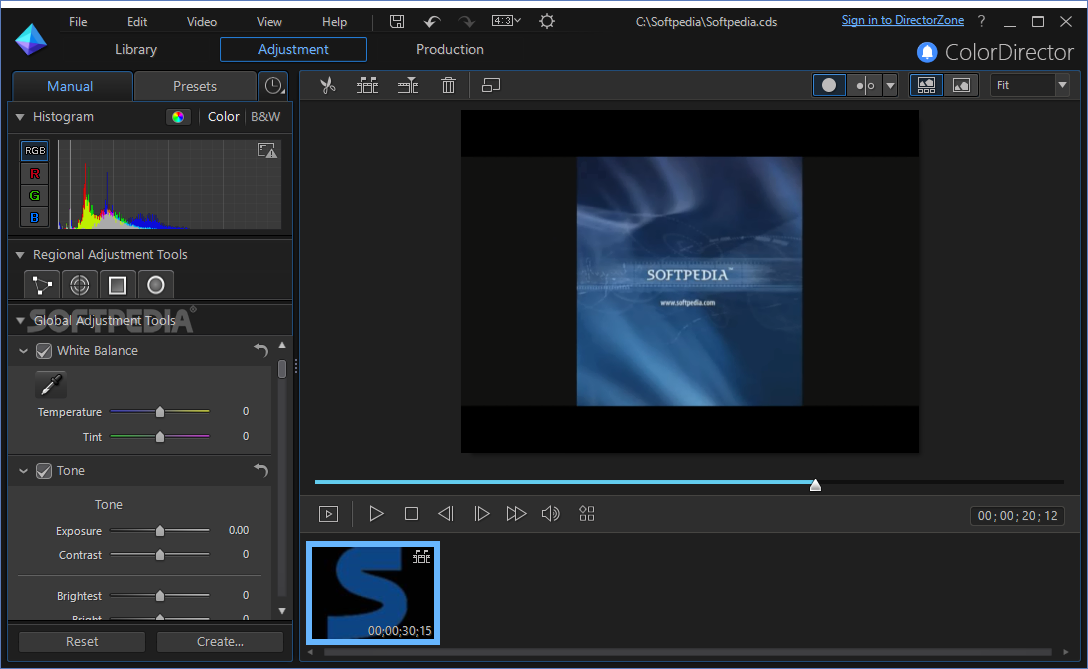Screen dimensions: 1088x669
Task: Collapse Global Adjustment Tools section
Action: tap(20, 321)
